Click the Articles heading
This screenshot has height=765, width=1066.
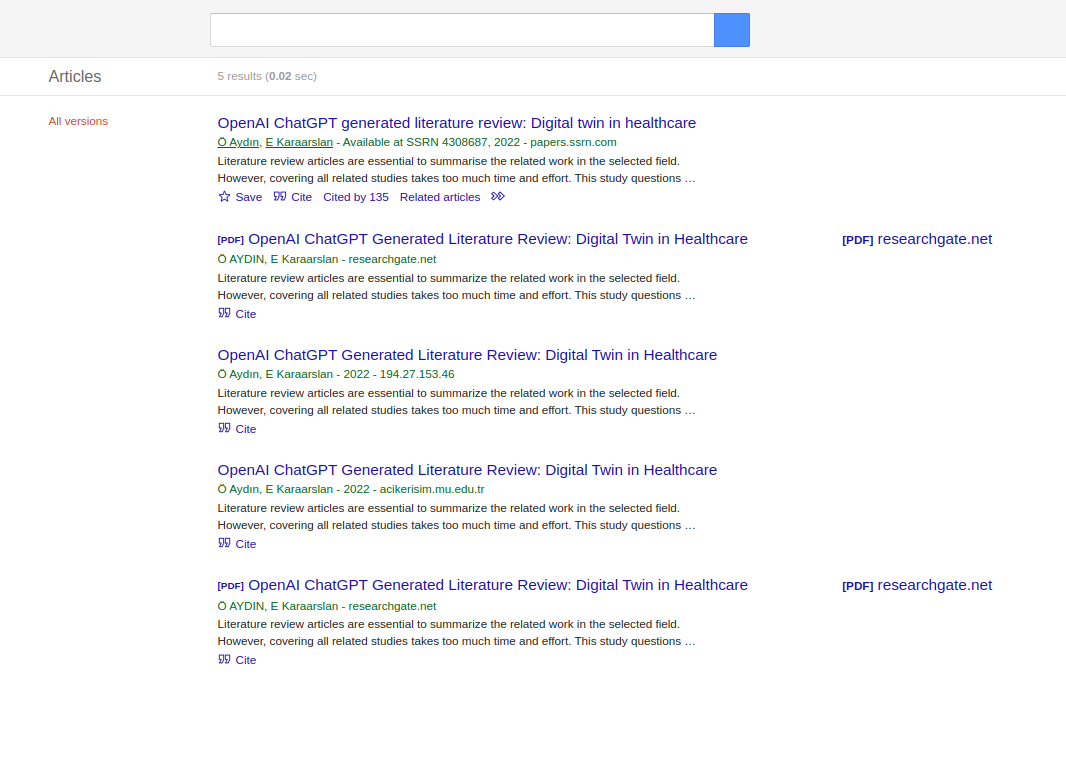tap(75, 76)
